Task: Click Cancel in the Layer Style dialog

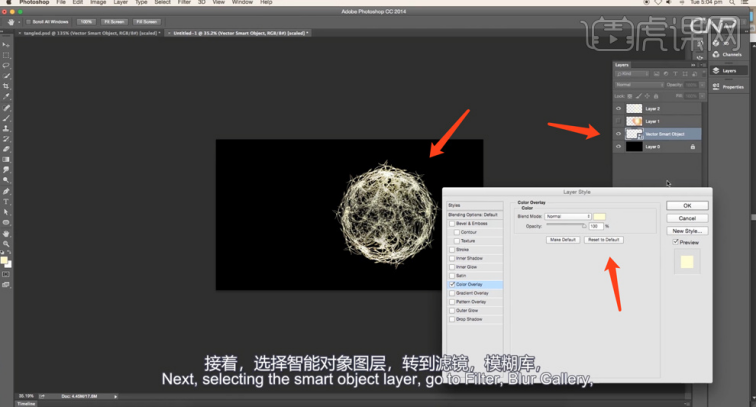Action: 687,218
